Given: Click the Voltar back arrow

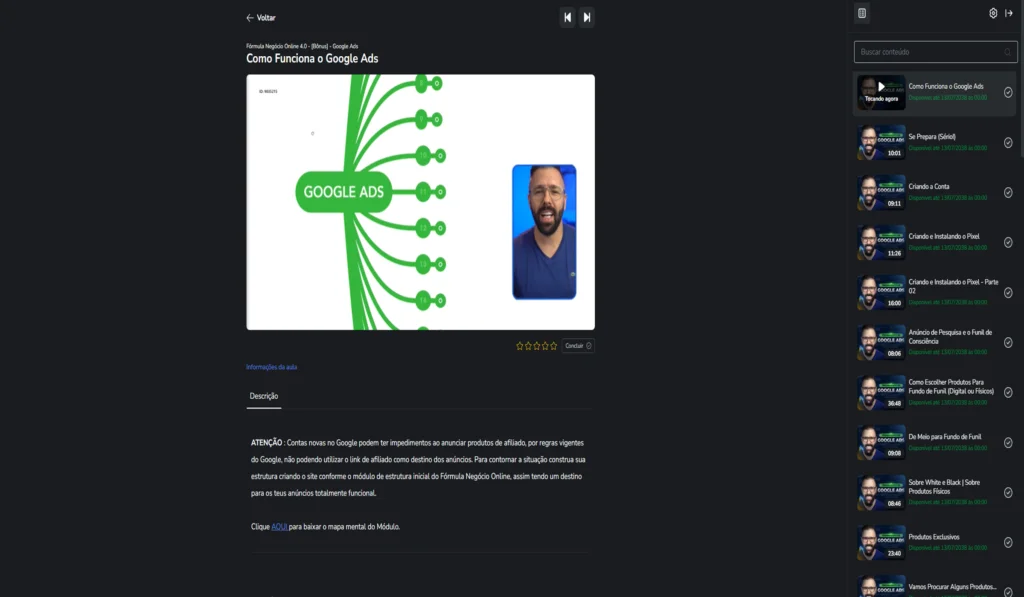Looking at the screenshot, I should 251,18.
